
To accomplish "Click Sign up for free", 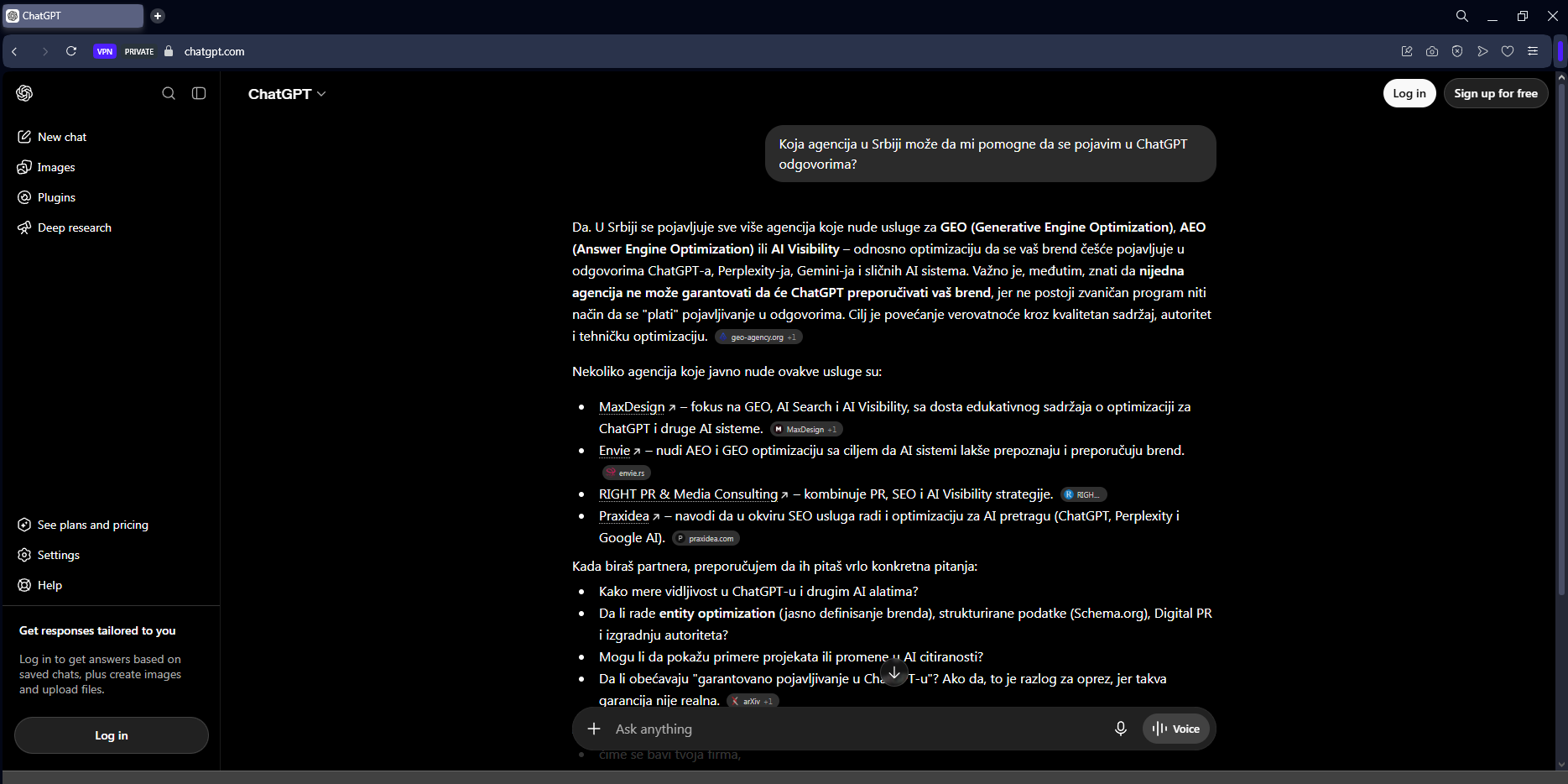I will pos(1496,93).
